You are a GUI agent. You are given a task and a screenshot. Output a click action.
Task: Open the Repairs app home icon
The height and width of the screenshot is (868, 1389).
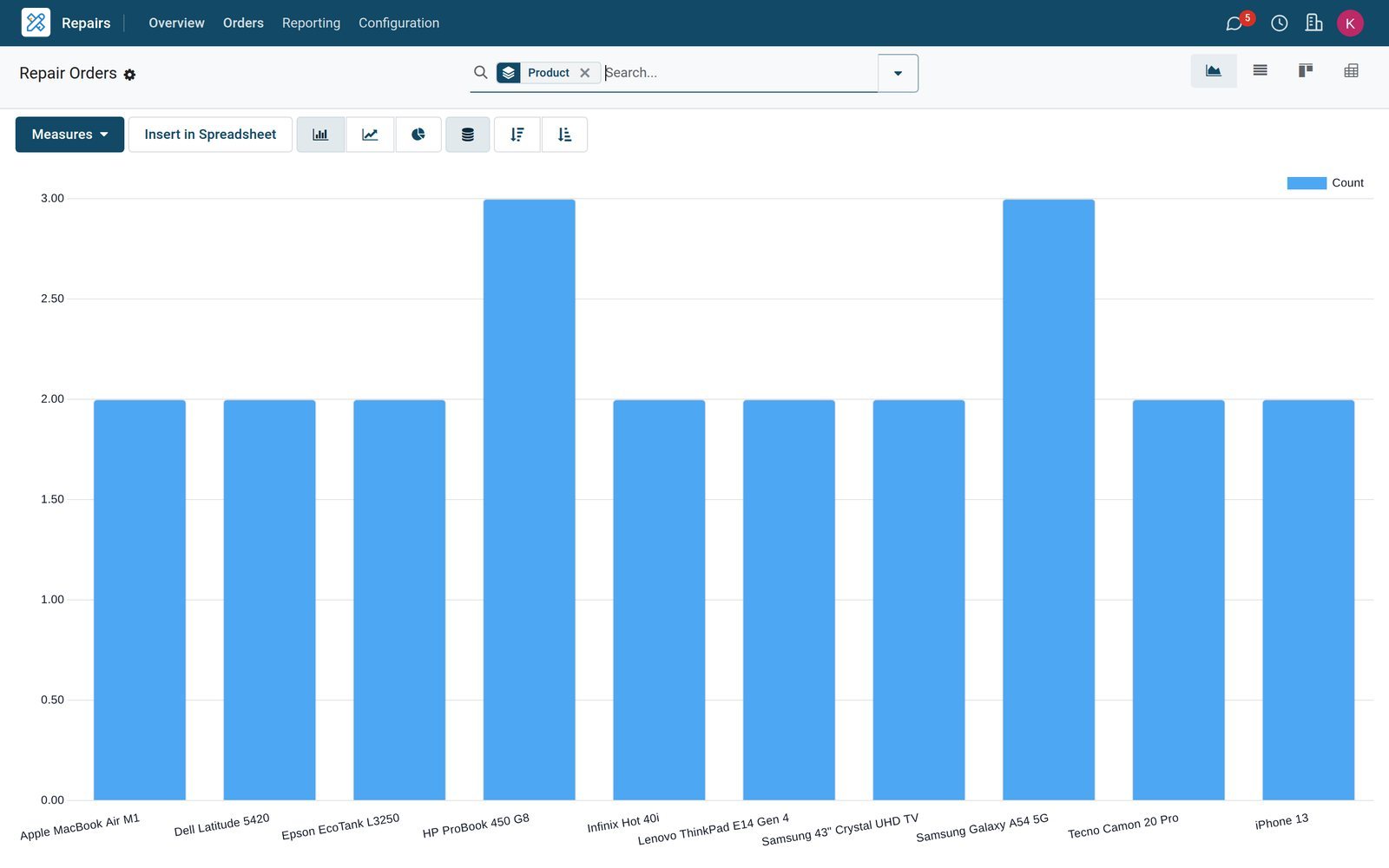[36, 23]
